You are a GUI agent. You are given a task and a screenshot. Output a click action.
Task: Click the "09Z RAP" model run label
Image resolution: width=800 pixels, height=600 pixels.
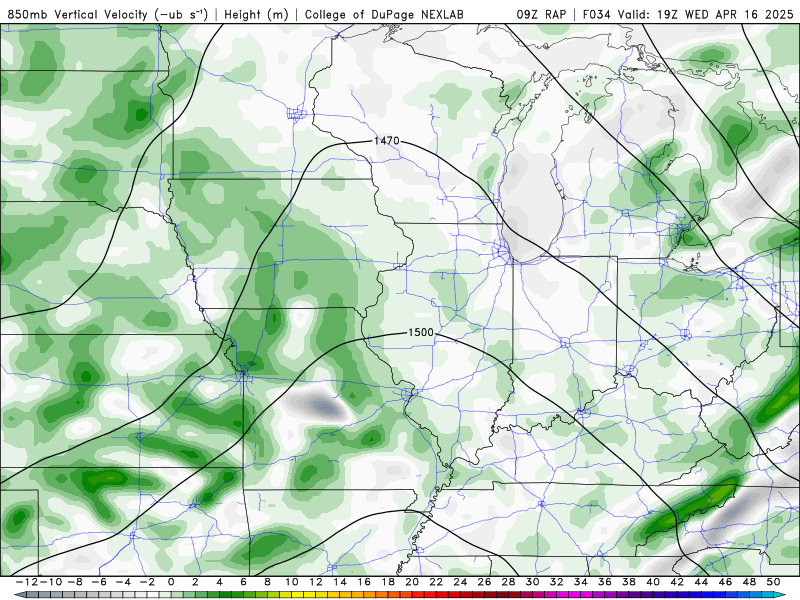coord(541,15)
